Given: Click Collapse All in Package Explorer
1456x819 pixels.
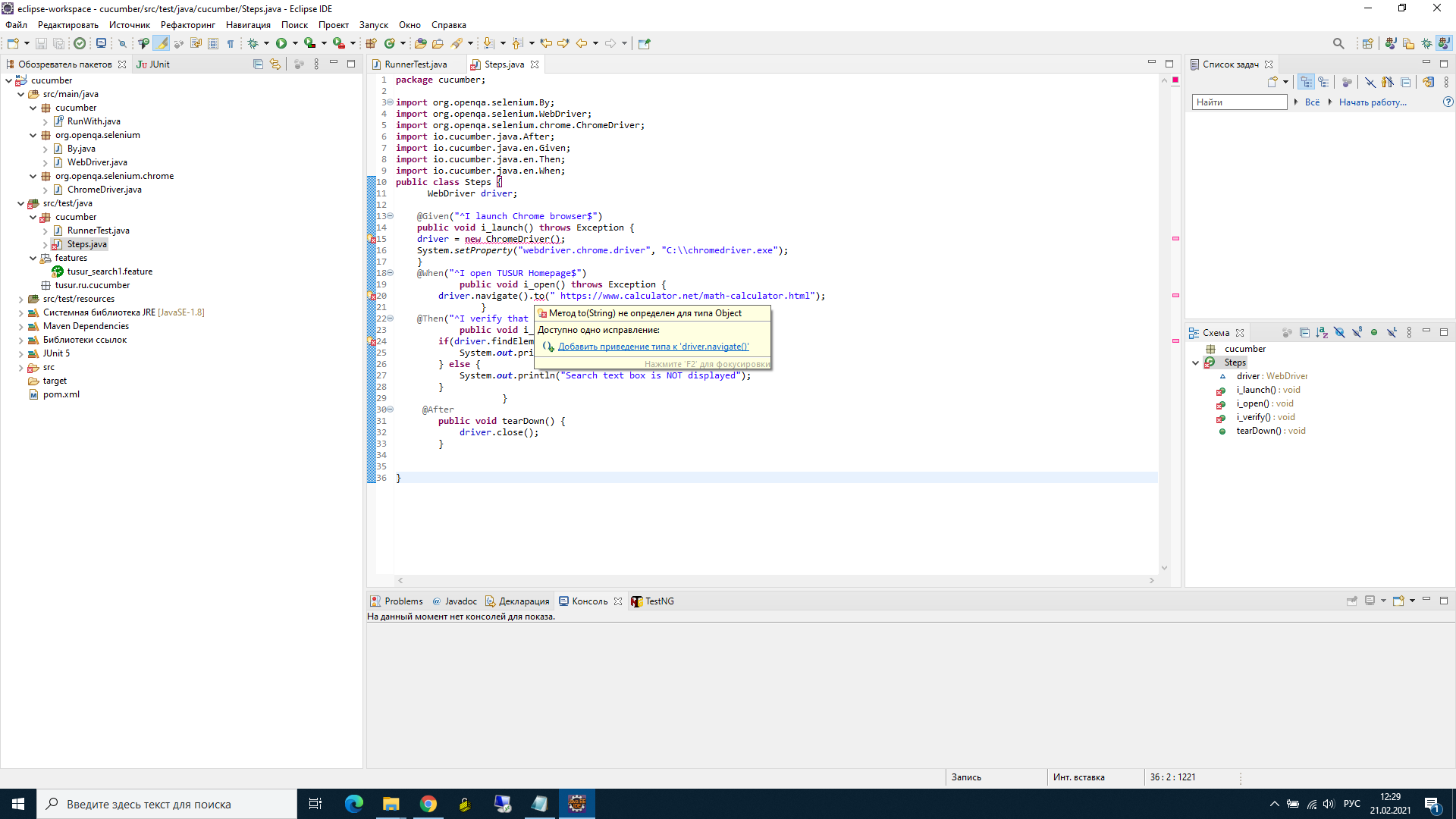Looking at the screenshot, I should point(258,64).
